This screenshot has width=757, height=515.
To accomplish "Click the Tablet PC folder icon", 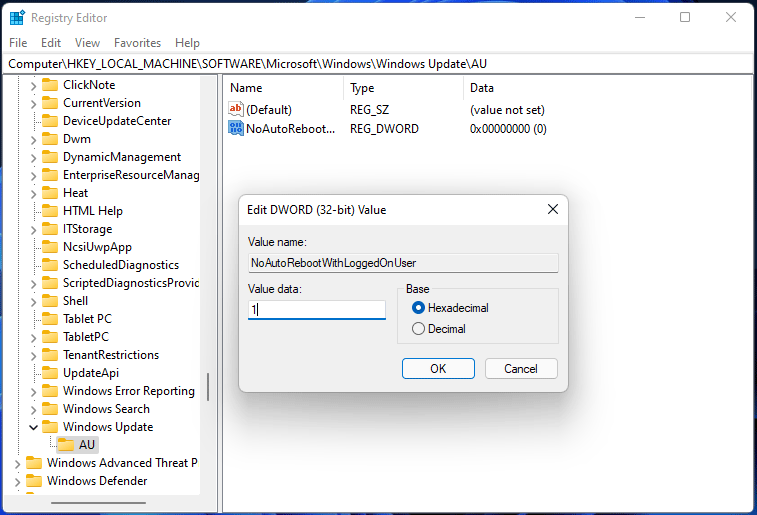I will 50,319.
